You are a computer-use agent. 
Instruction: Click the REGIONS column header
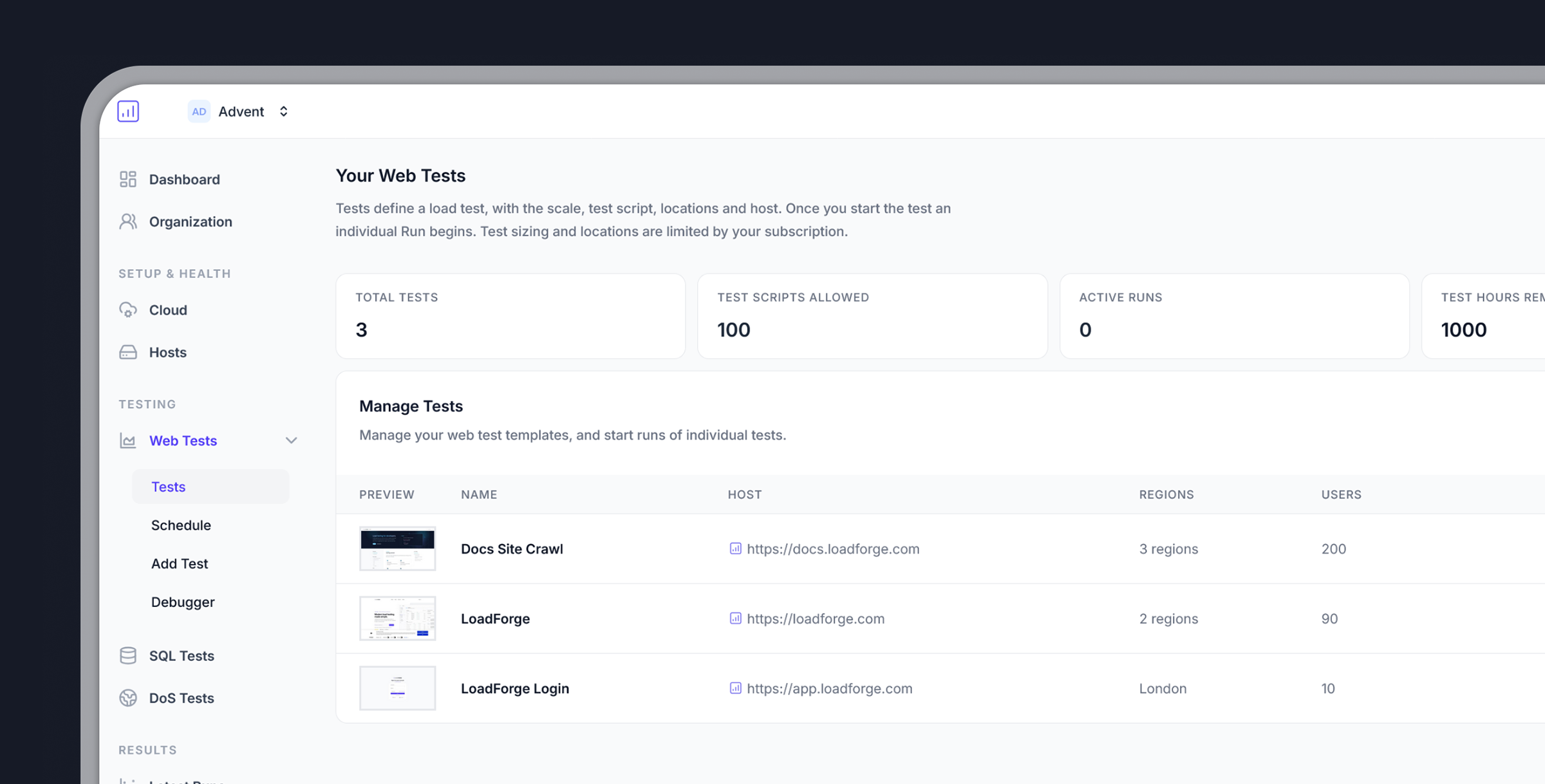tap(1166, 494)
